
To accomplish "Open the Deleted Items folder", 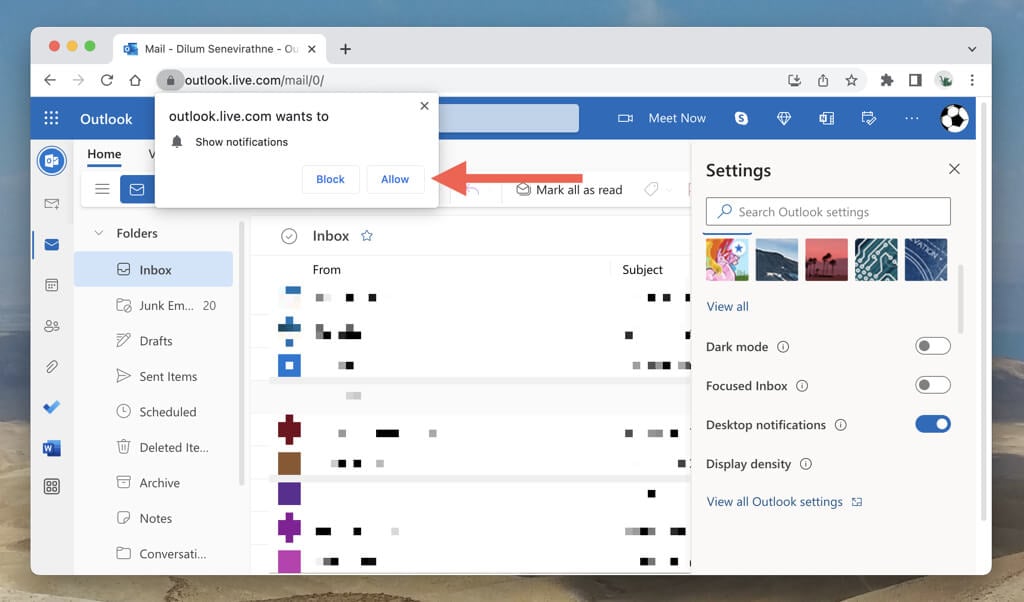I will click(153, 447).
